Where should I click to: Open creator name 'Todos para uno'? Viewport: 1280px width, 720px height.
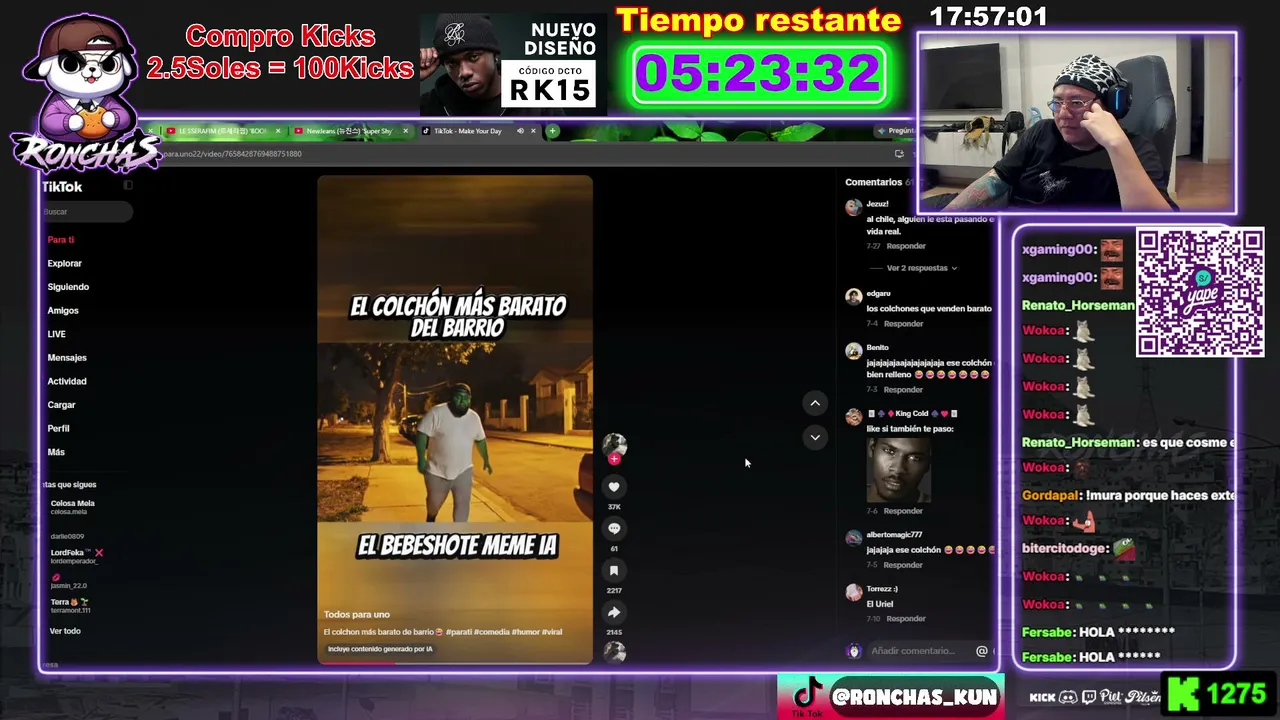coord(357,614)
